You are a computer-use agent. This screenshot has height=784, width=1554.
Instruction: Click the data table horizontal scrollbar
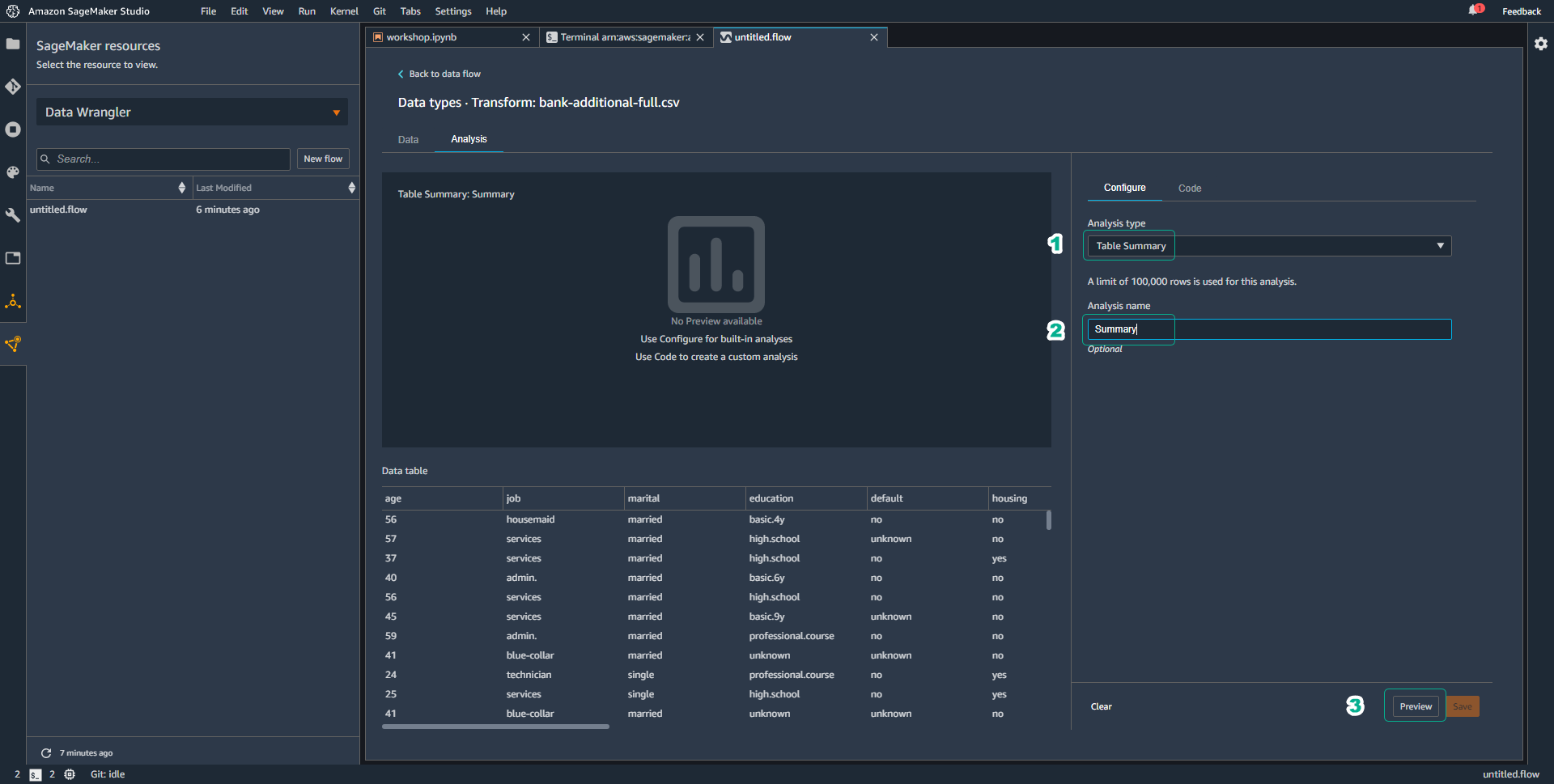click(495, 727)
